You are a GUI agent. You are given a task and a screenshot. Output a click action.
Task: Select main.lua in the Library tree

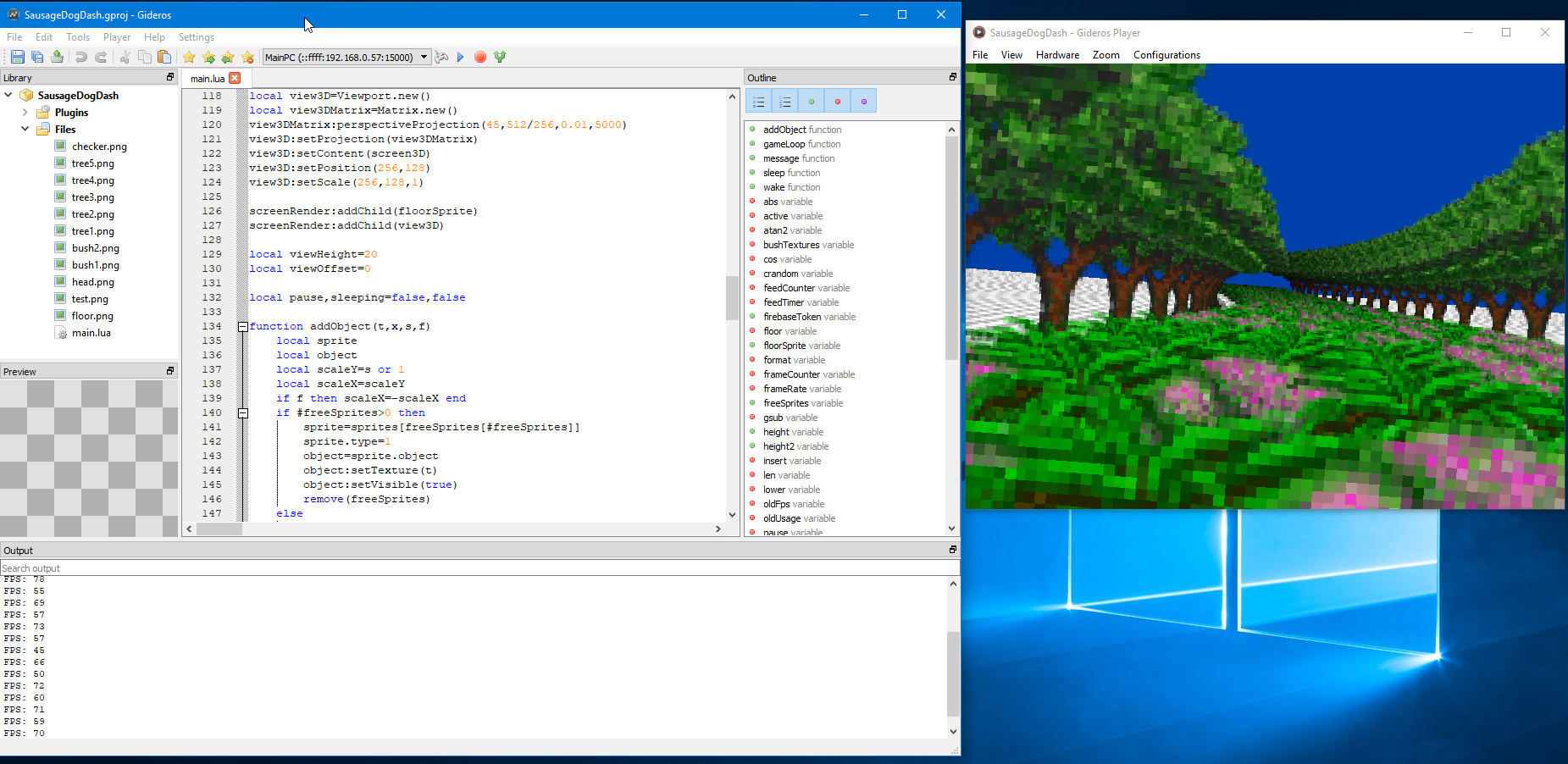(x=91, y=333)
